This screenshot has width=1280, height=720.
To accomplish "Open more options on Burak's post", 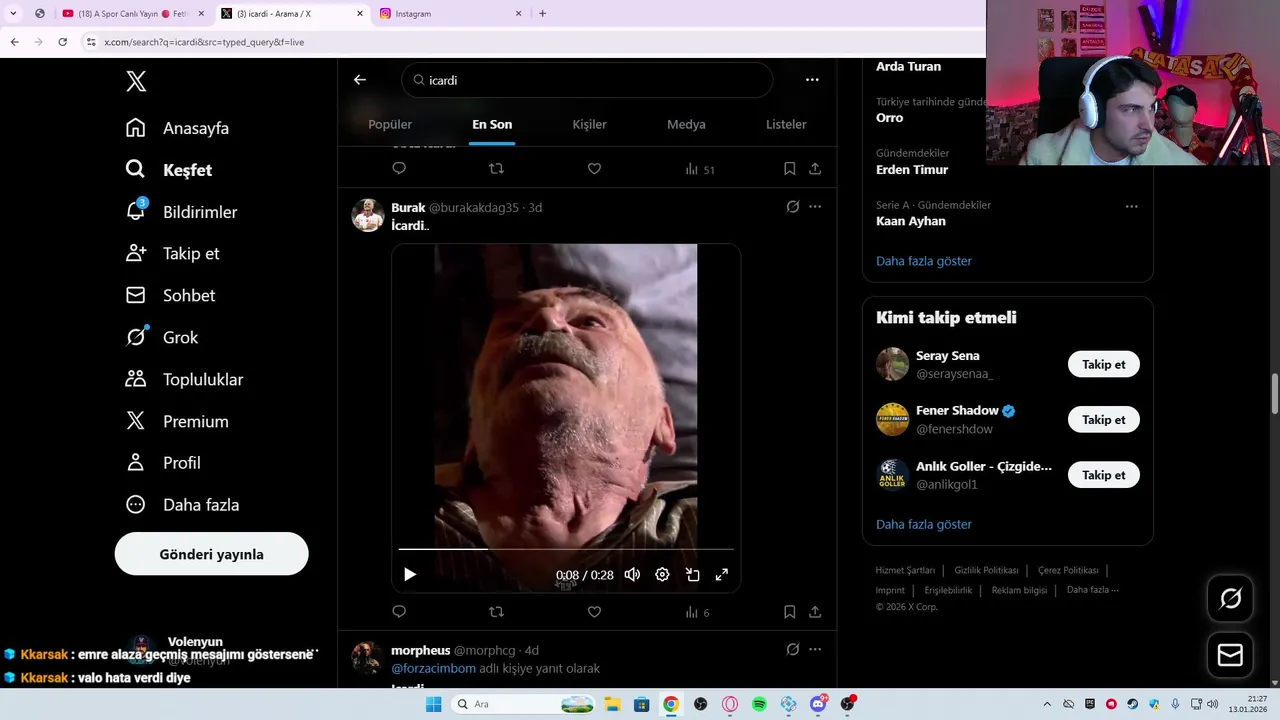I will click(815, 207).
